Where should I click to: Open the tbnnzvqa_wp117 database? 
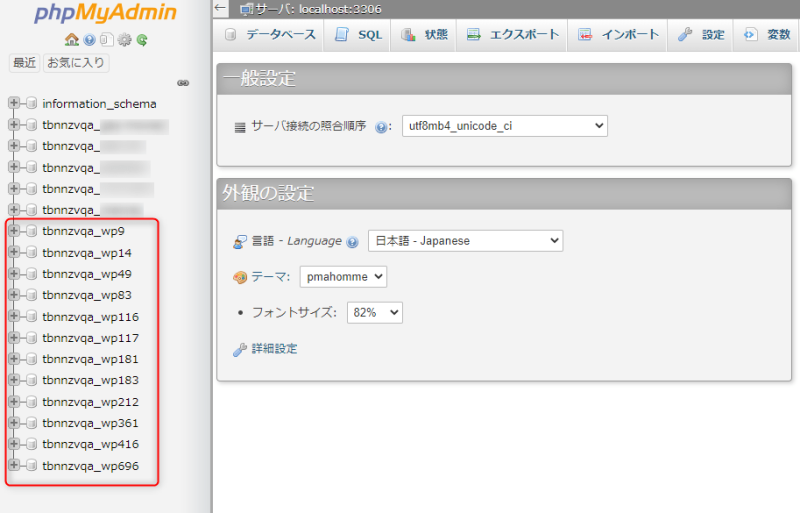[x=90, y=338]
